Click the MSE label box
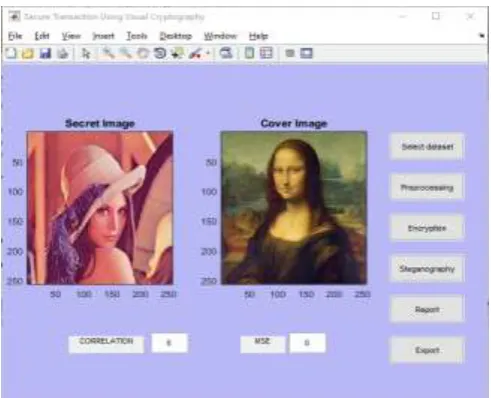This screenshot has height=398, width=491. click(x=263, y=343)
